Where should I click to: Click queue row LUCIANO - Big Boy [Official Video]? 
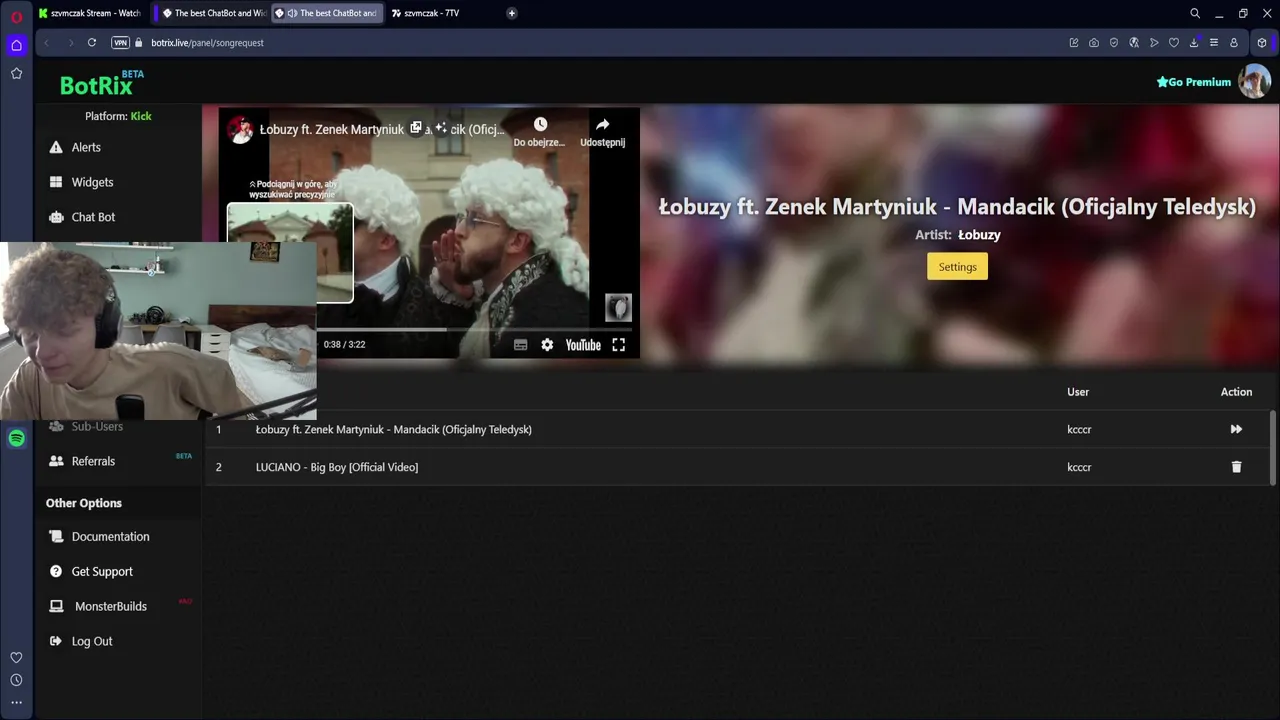click(737, 467)
